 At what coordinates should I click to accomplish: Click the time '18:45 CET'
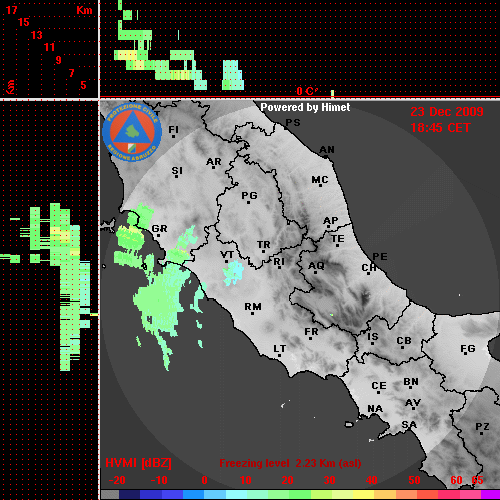(x=440, y=128)
